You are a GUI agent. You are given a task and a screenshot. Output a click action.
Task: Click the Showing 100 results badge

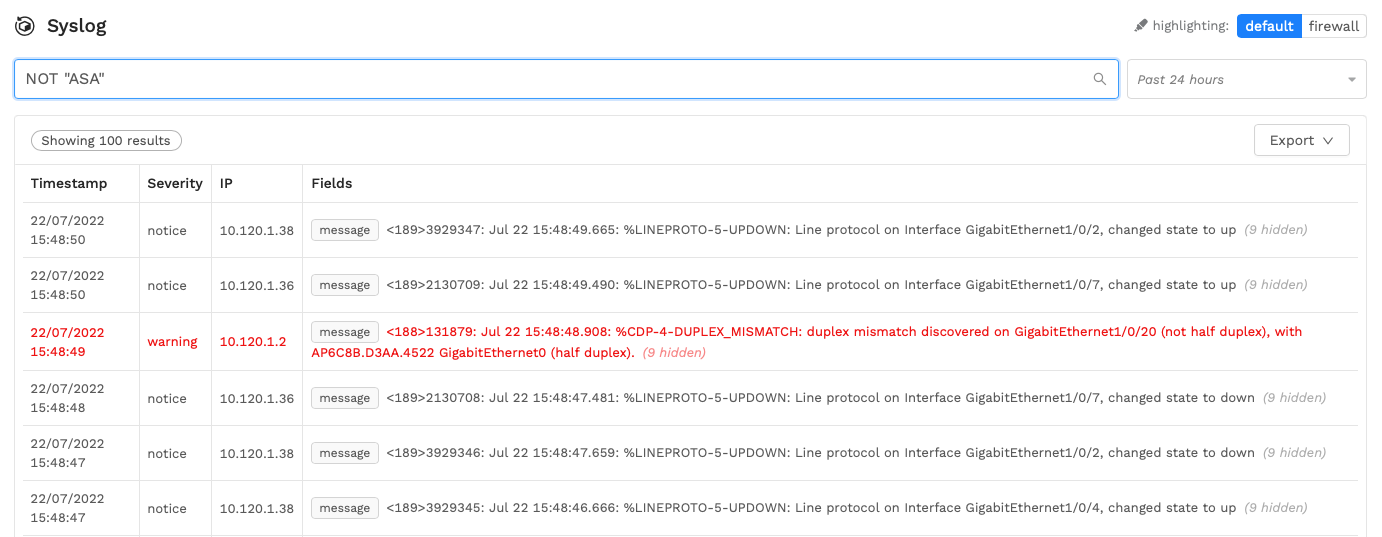106,141
